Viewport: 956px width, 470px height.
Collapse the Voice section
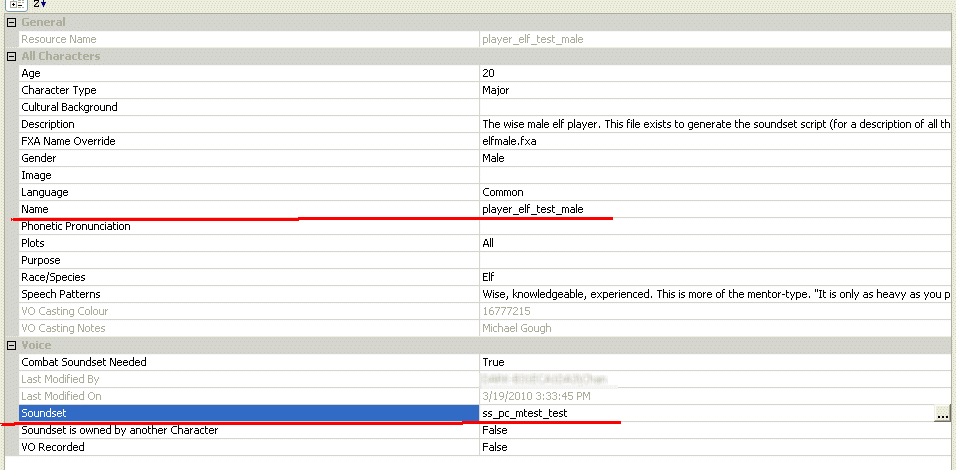click(11, 345)
